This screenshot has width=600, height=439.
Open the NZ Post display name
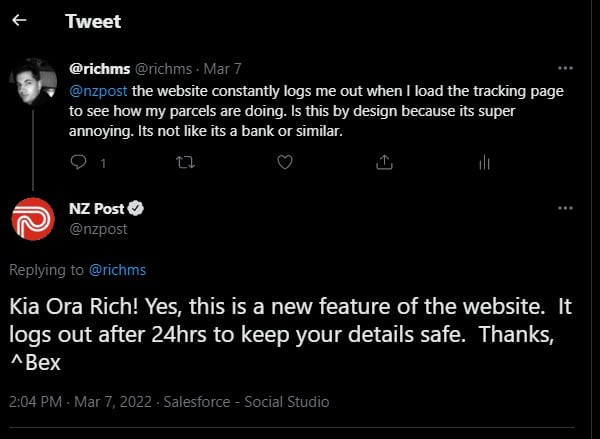pos(95,209)
